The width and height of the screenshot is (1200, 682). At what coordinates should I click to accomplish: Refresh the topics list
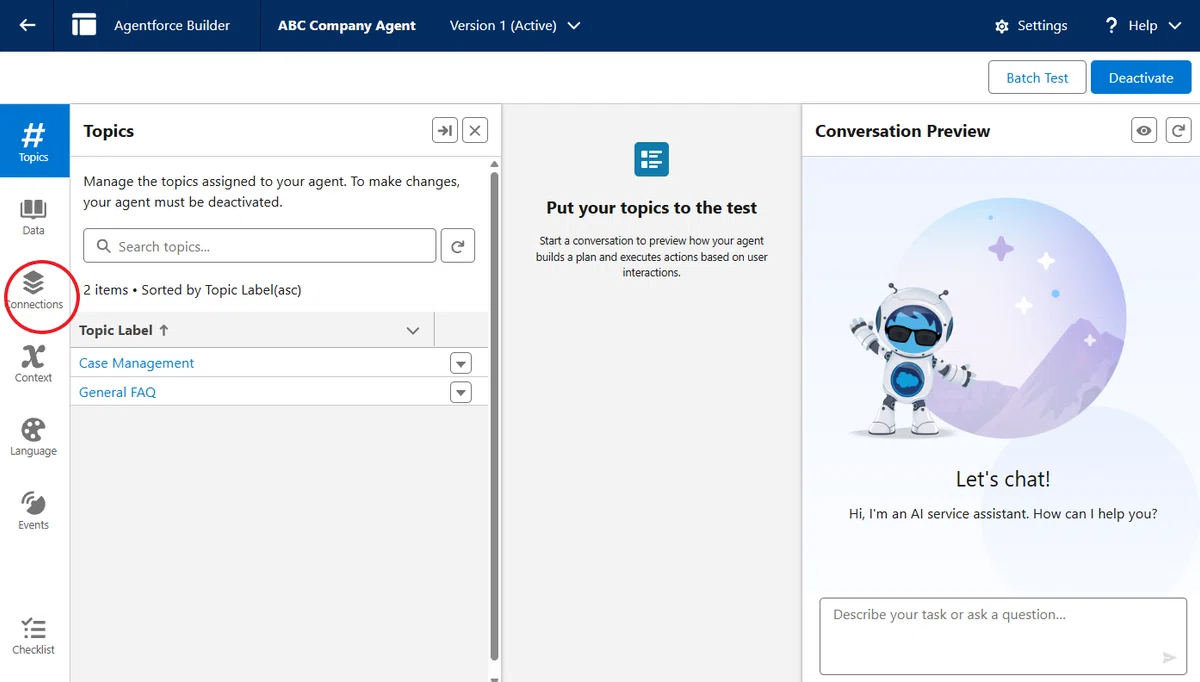pyautogui.click(x=458, y=246)
